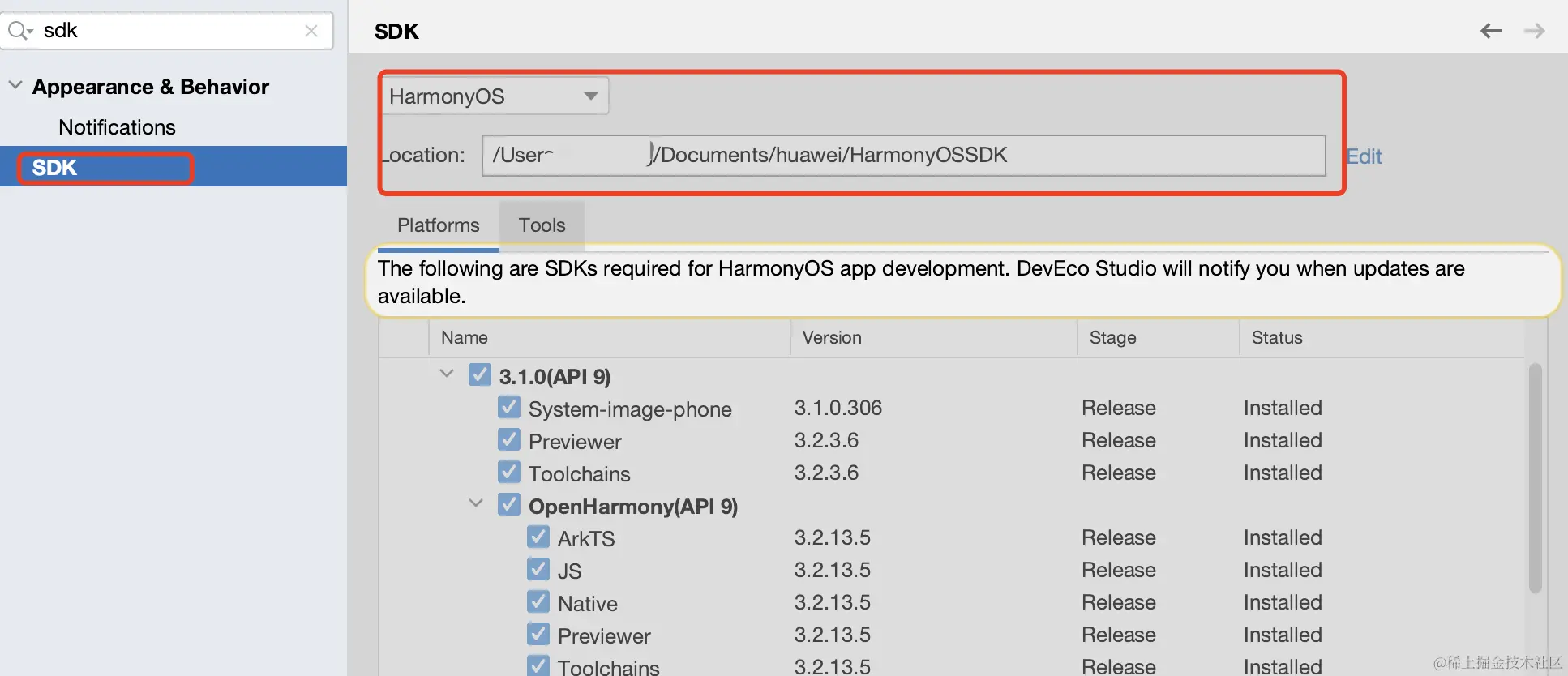
Task: Switch to the Tools tab
Action: [542, 225]
